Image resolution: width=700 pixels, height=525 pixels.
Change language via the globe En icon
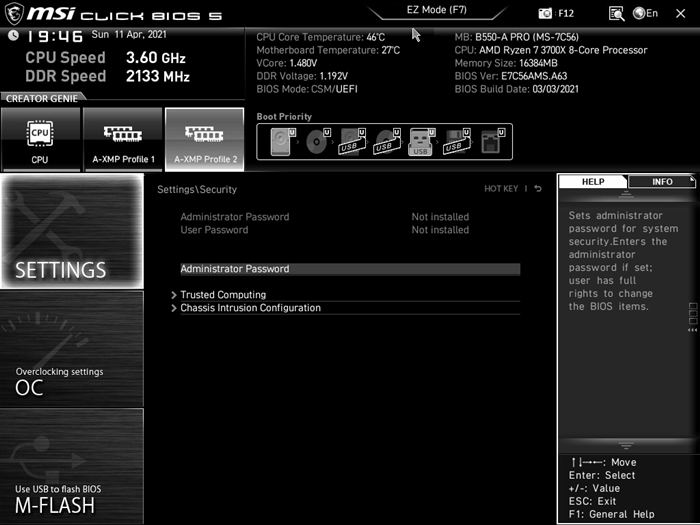click(x=646, y=13)
